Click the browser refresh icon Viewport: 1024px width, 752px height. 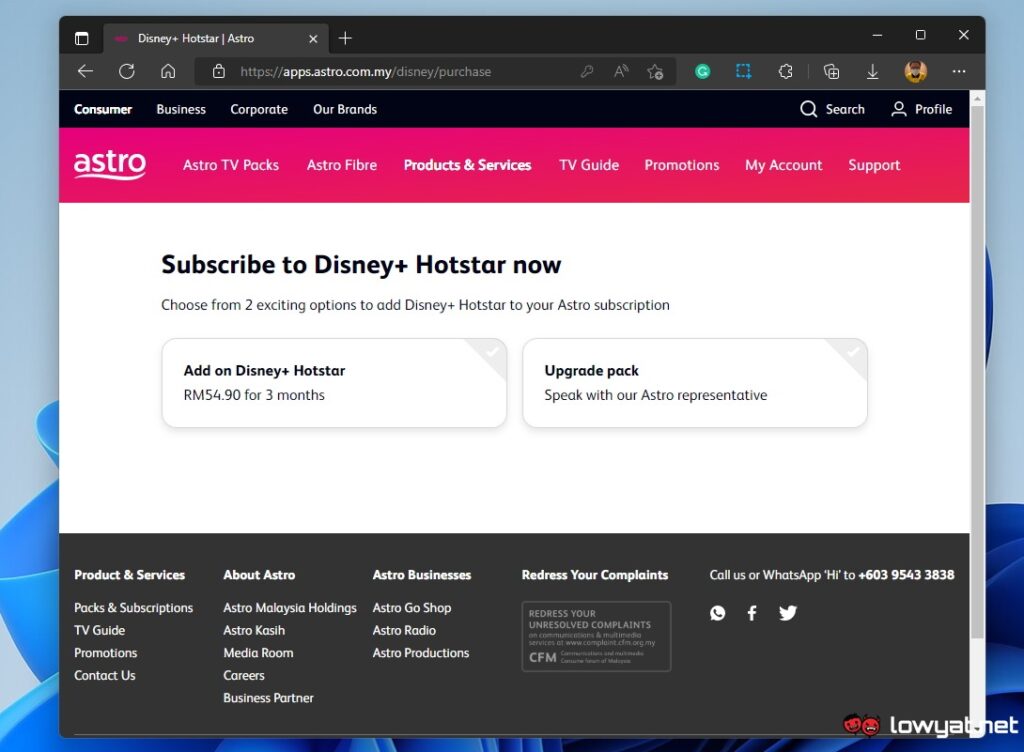(127, 71)
